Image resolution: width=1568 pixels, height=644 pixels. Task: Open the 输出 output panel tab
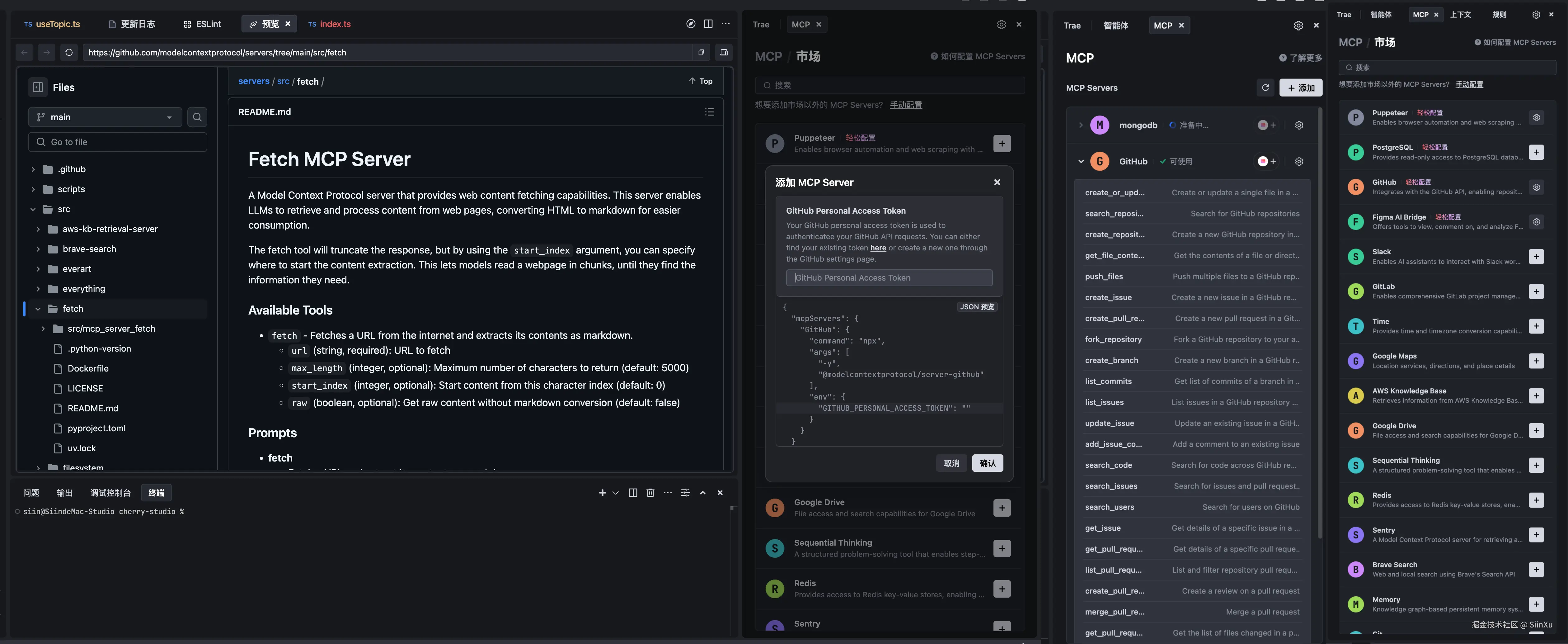tap(64, 493)
